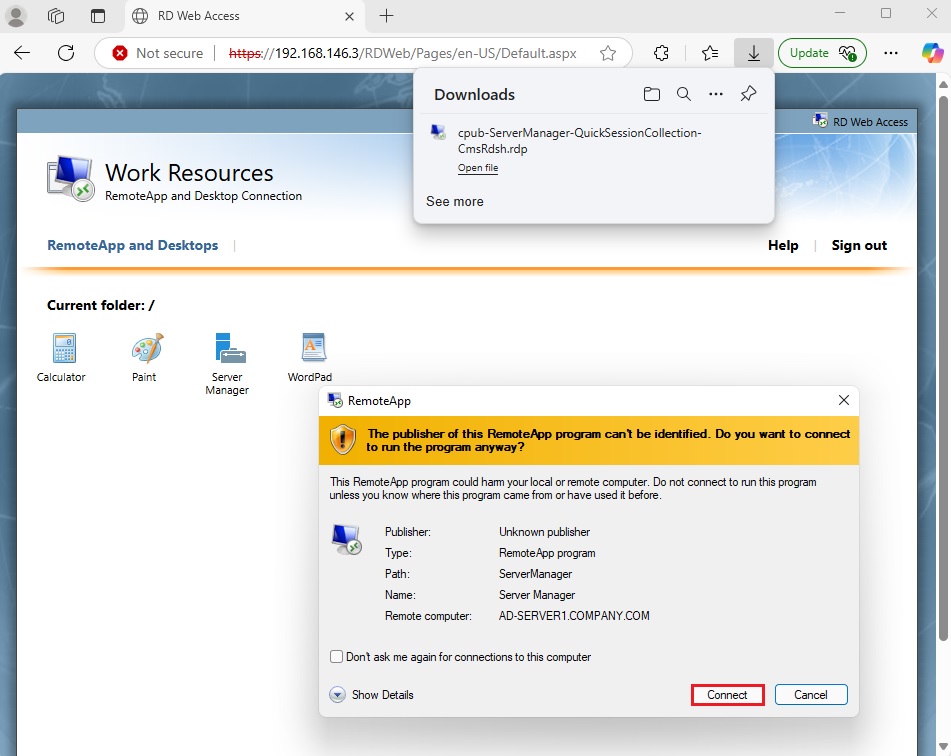Enable the Don't ask me again checkbox
The height and width of the screenshot is (756, 951).
tap(336, 657)
